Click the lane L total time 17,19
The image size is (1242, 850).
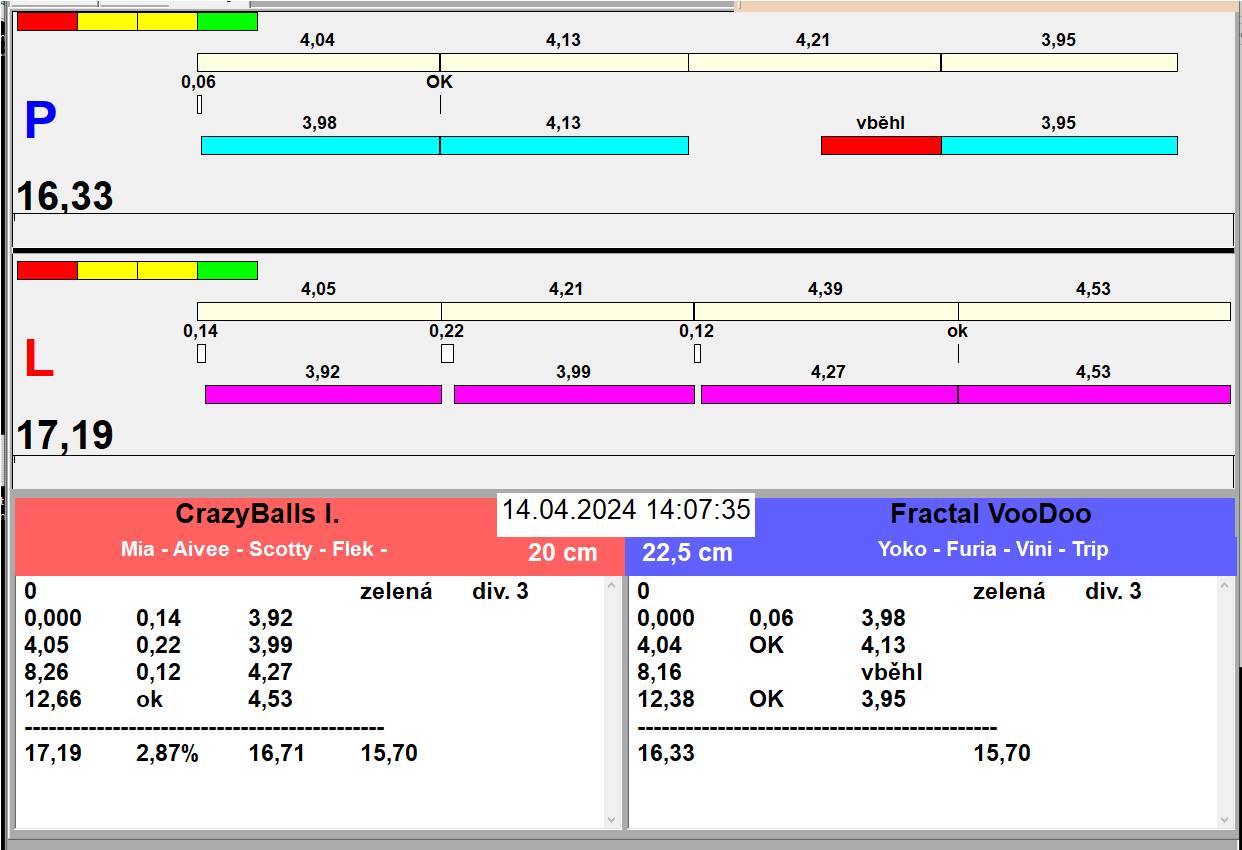[65, 436]
